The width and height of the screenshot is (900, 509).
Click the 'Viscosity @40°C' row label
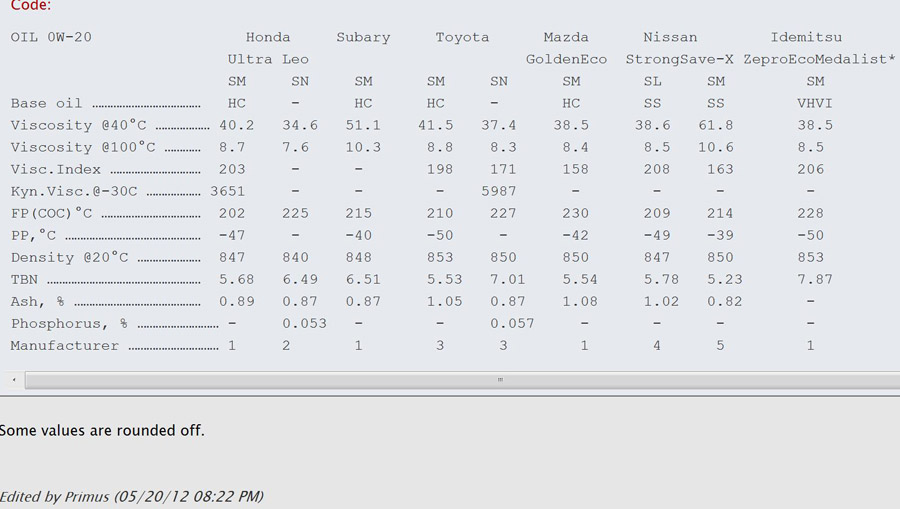click(79, 125)
